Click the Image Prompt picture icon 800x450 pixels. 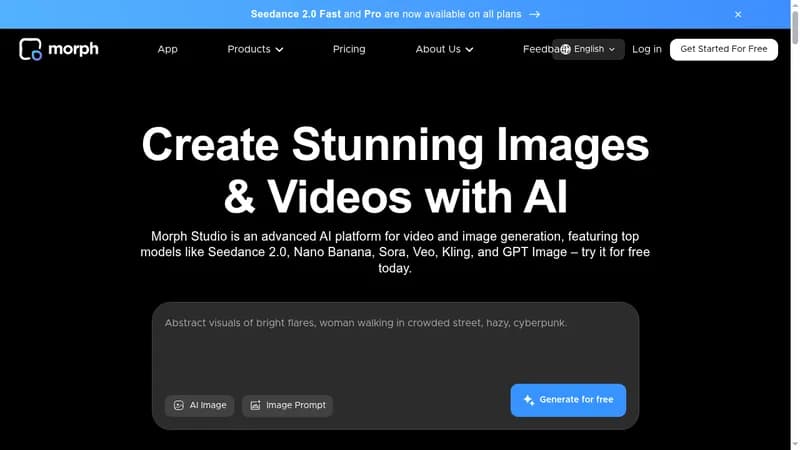click(x=255, y=405)
